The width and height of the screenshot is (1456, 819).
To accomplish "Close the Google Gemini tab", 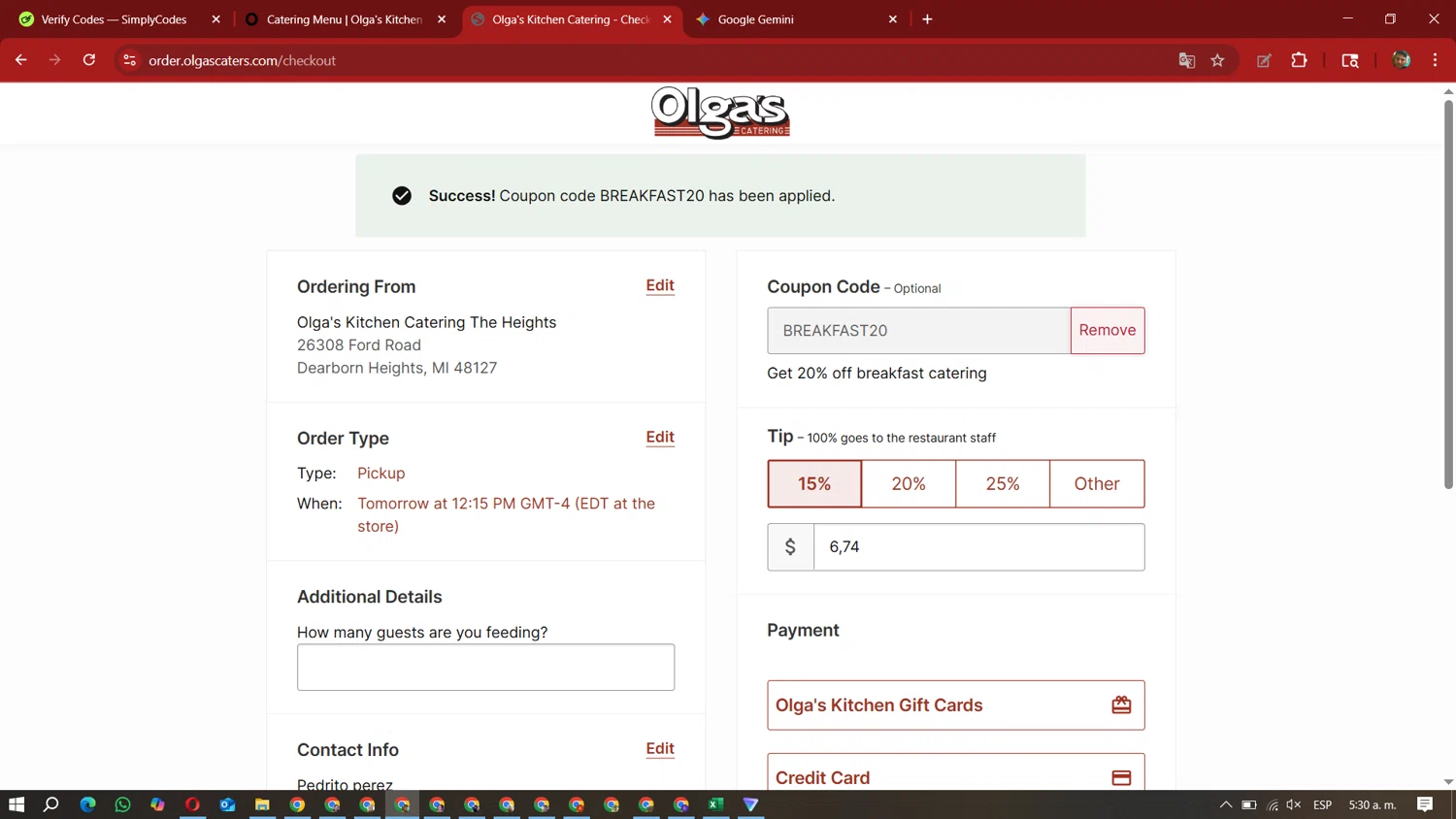I will pos(893,19).
